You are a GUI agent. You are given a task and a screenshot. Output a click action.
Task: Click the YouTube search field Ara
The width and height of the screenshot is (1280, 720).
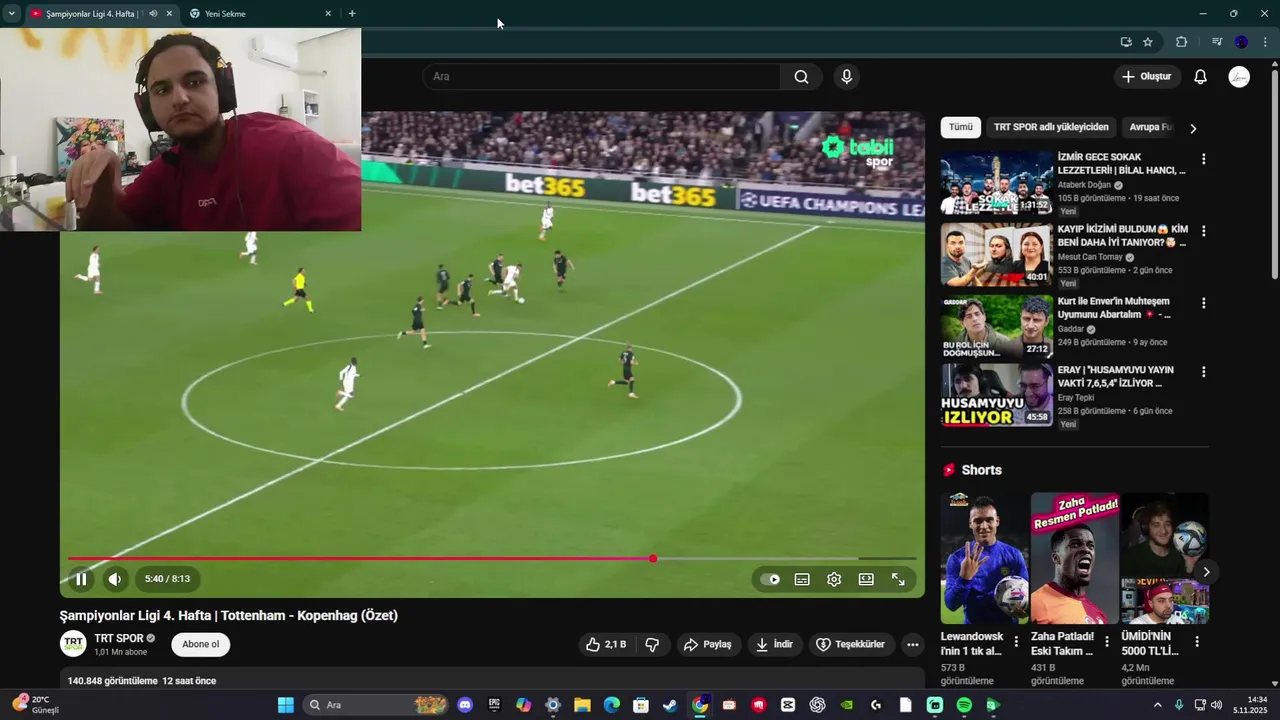click(x=602, y=77)
